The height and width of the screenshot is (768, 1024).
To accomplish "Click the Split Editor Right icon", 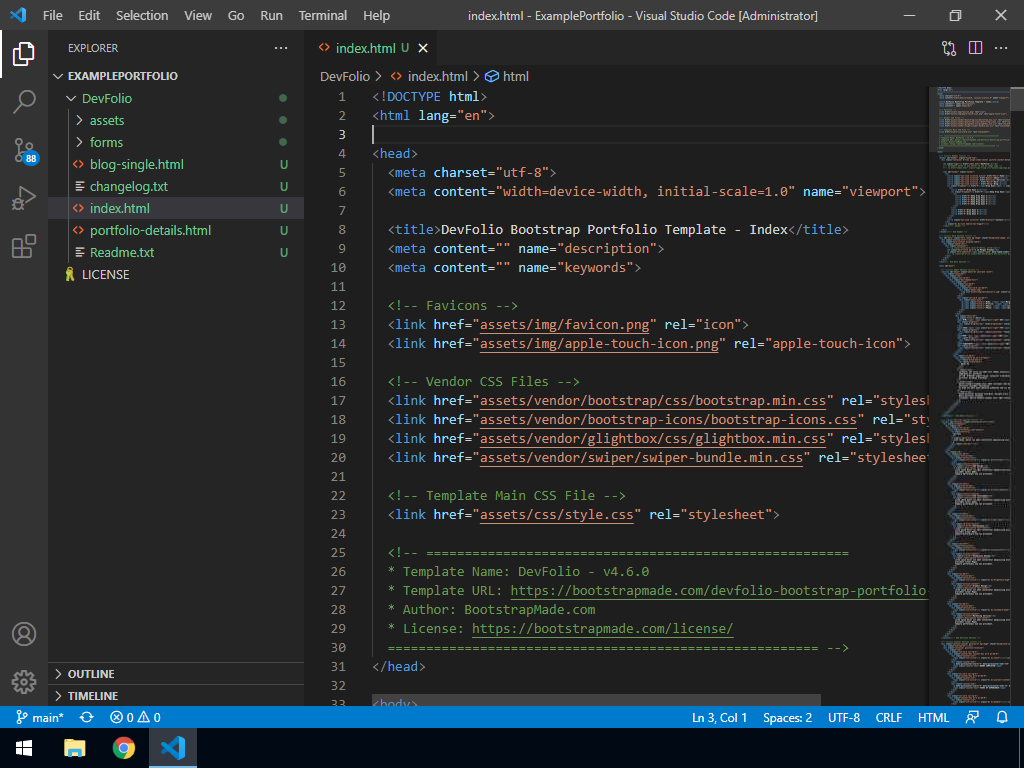I will point(975,48).
